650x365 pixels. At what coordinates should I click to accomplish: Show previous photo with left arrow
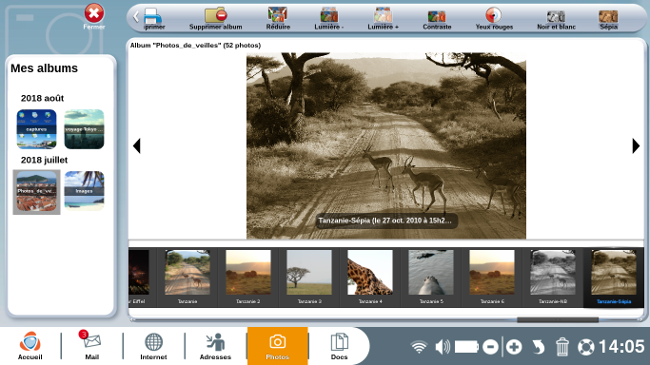point(137,146)
